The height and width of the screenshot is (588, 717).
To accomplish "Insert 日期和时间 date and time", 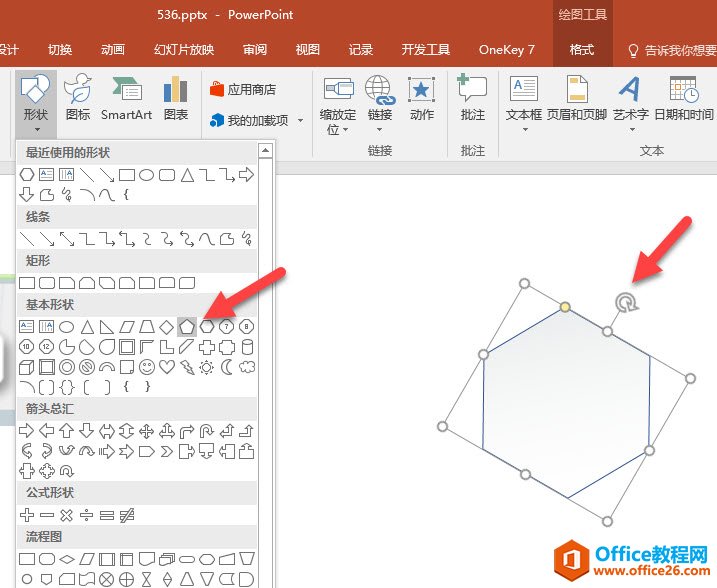I will pos(684,98).
